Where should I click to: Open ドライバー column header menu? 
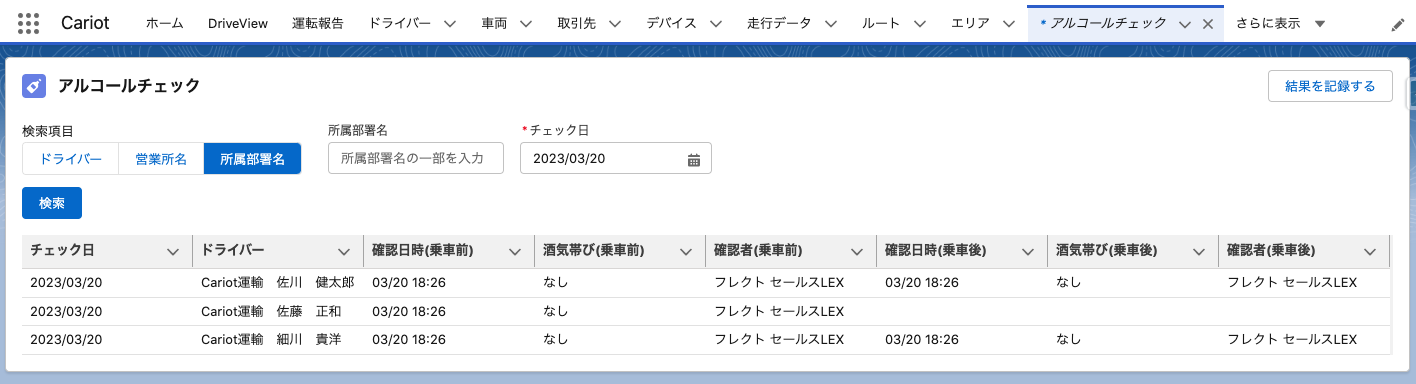pyautogui.click(x=344, y=252)
